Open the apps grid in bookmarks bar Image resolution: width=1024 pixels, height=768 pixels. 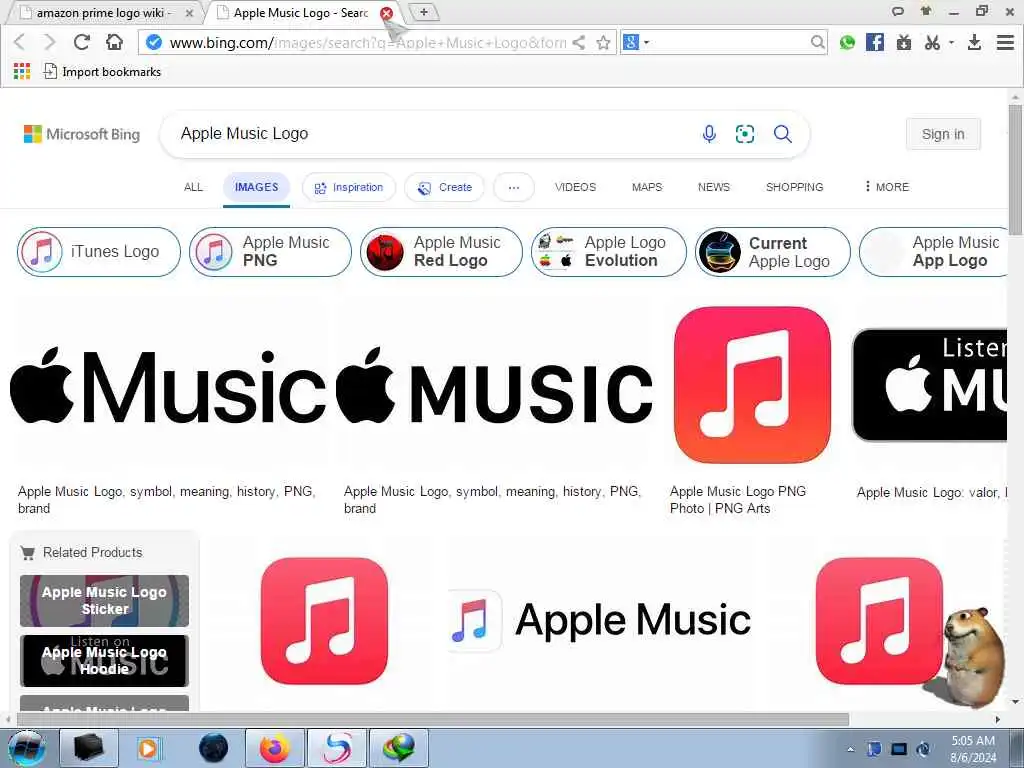coord(22,71)
